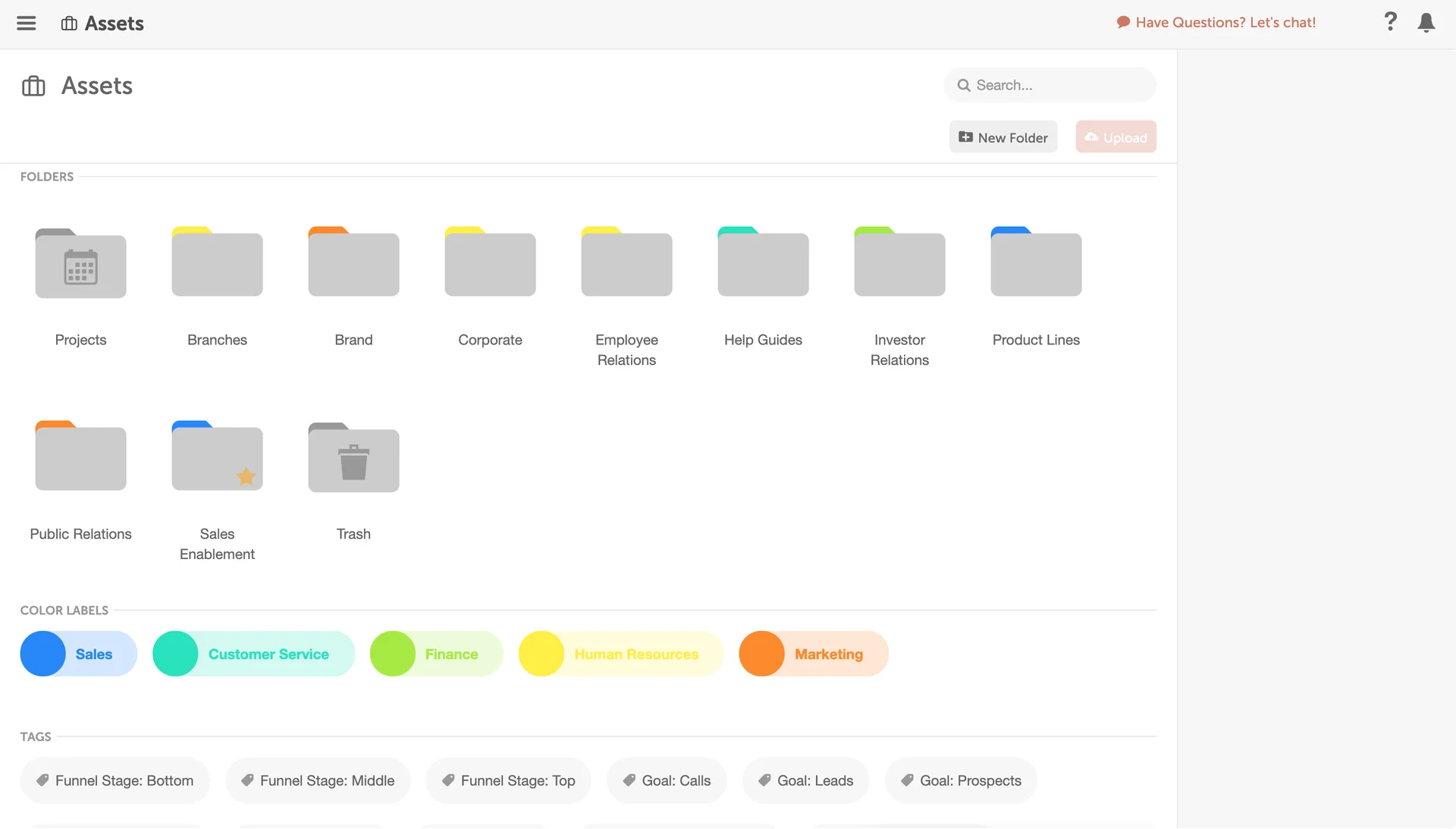The height and width of the screenshot is (829, 1456).
Task: Select the green Finance color label
Action: pos(437,654)
